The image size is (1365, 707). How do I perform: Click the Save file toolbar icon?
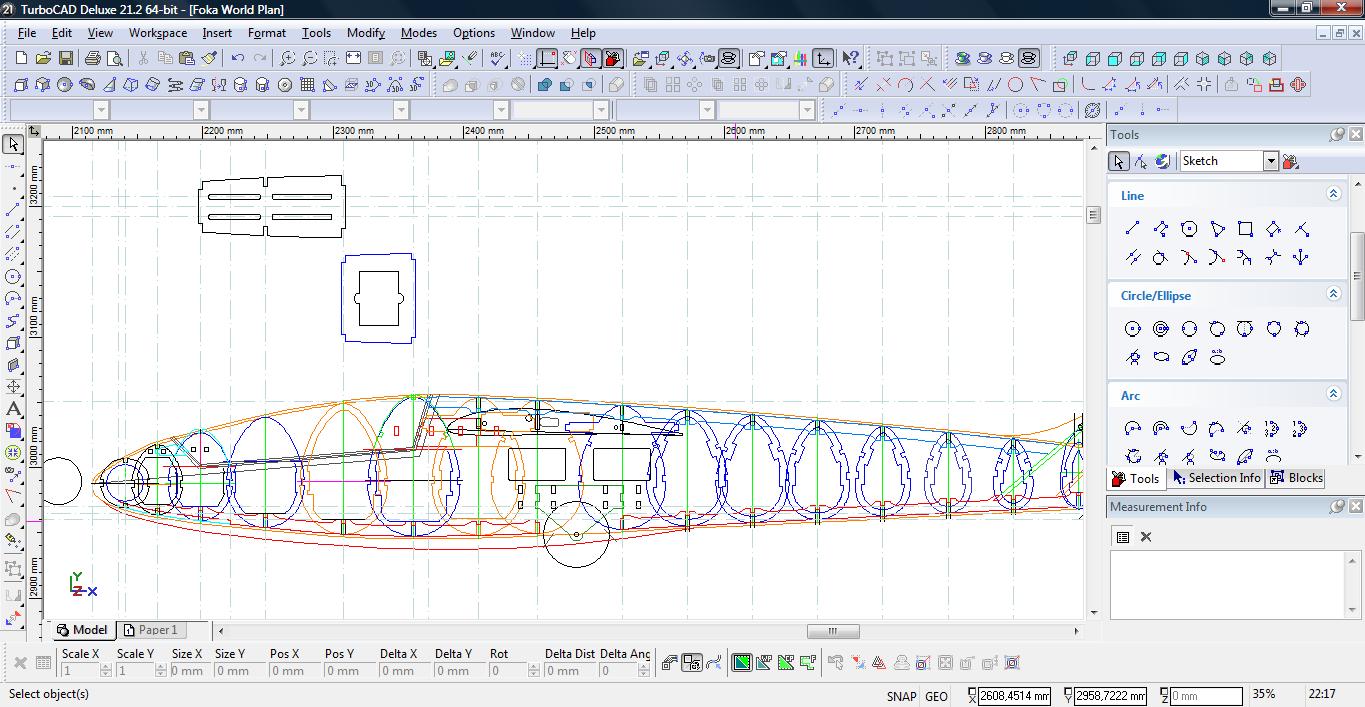(65, 59)
